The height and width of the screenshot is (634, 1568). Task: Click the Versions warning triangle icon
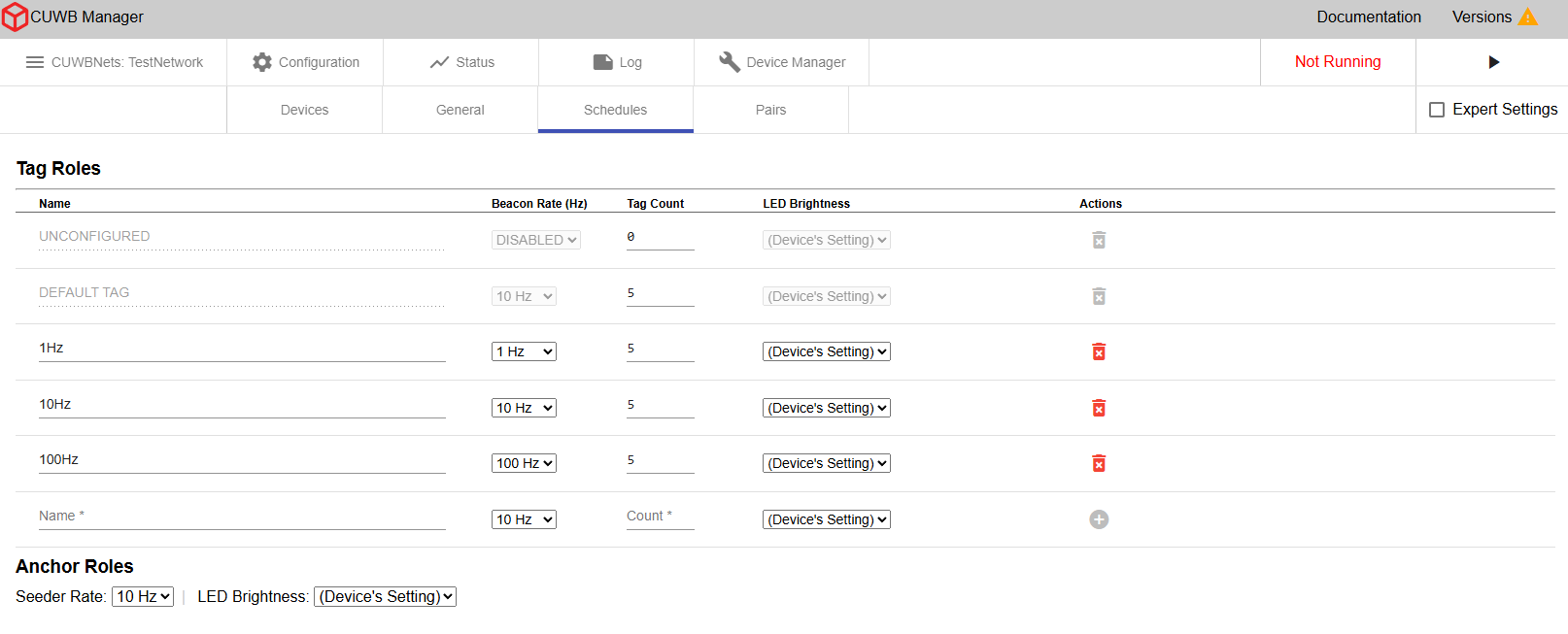[x=1527, y=17]
